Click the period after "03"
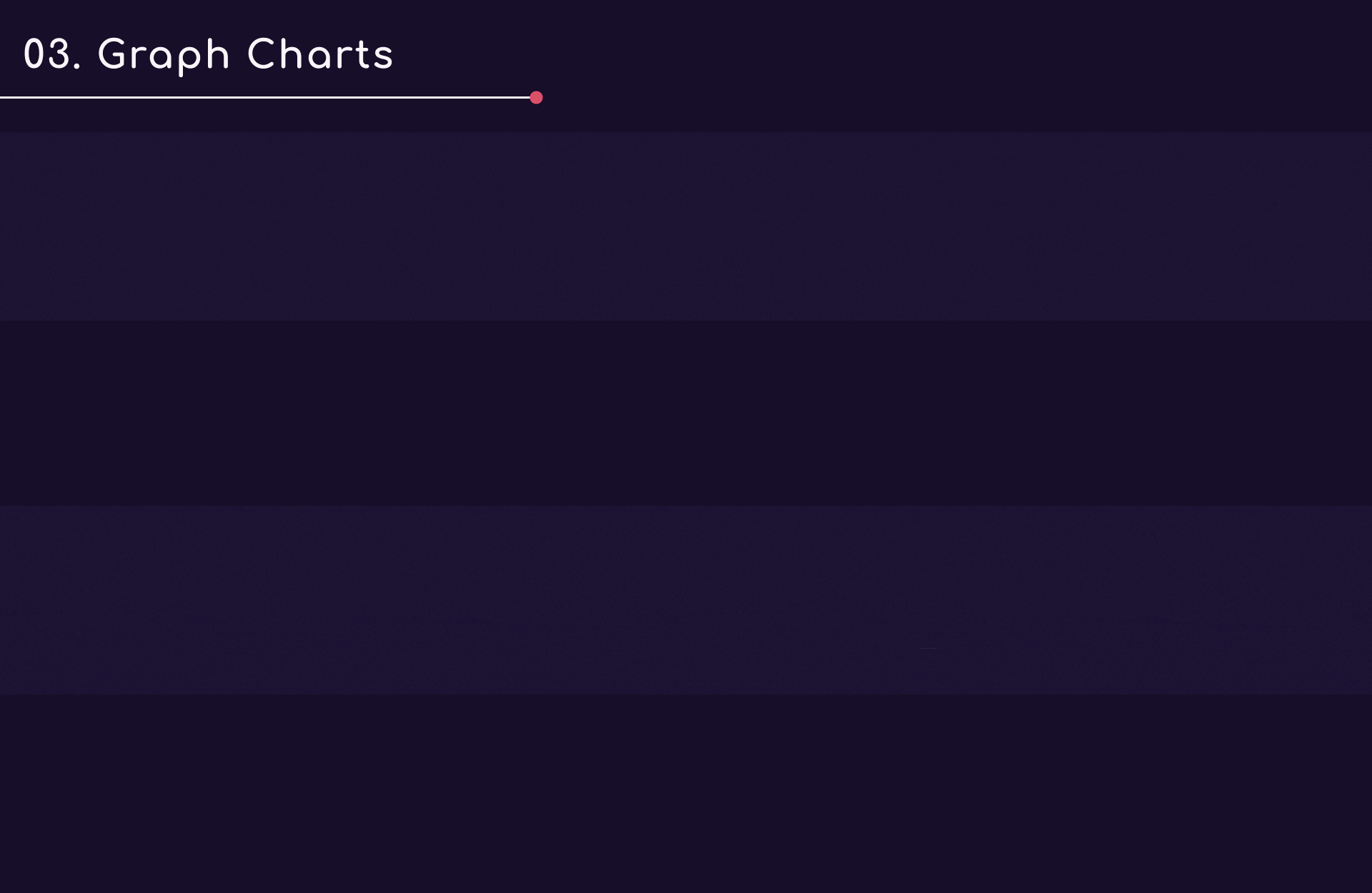This screenshot has height=893, width=1372. tap(76, 67)
